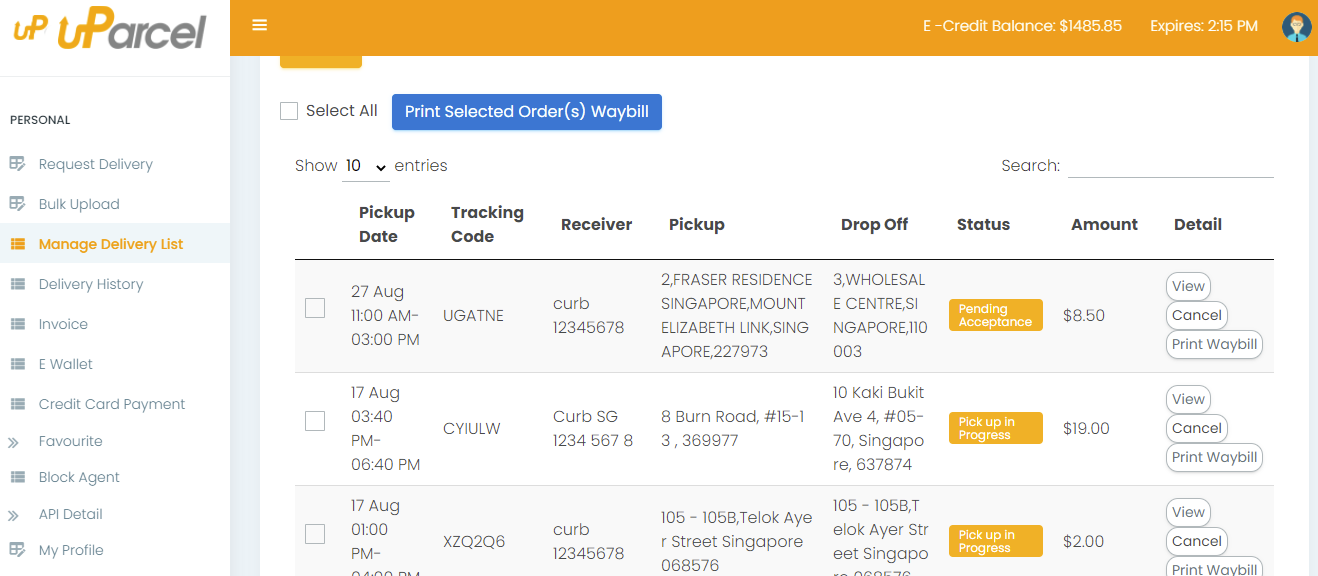Click the Invoice list icon in sidebar
1318x576 pixels.
(17, 324)
